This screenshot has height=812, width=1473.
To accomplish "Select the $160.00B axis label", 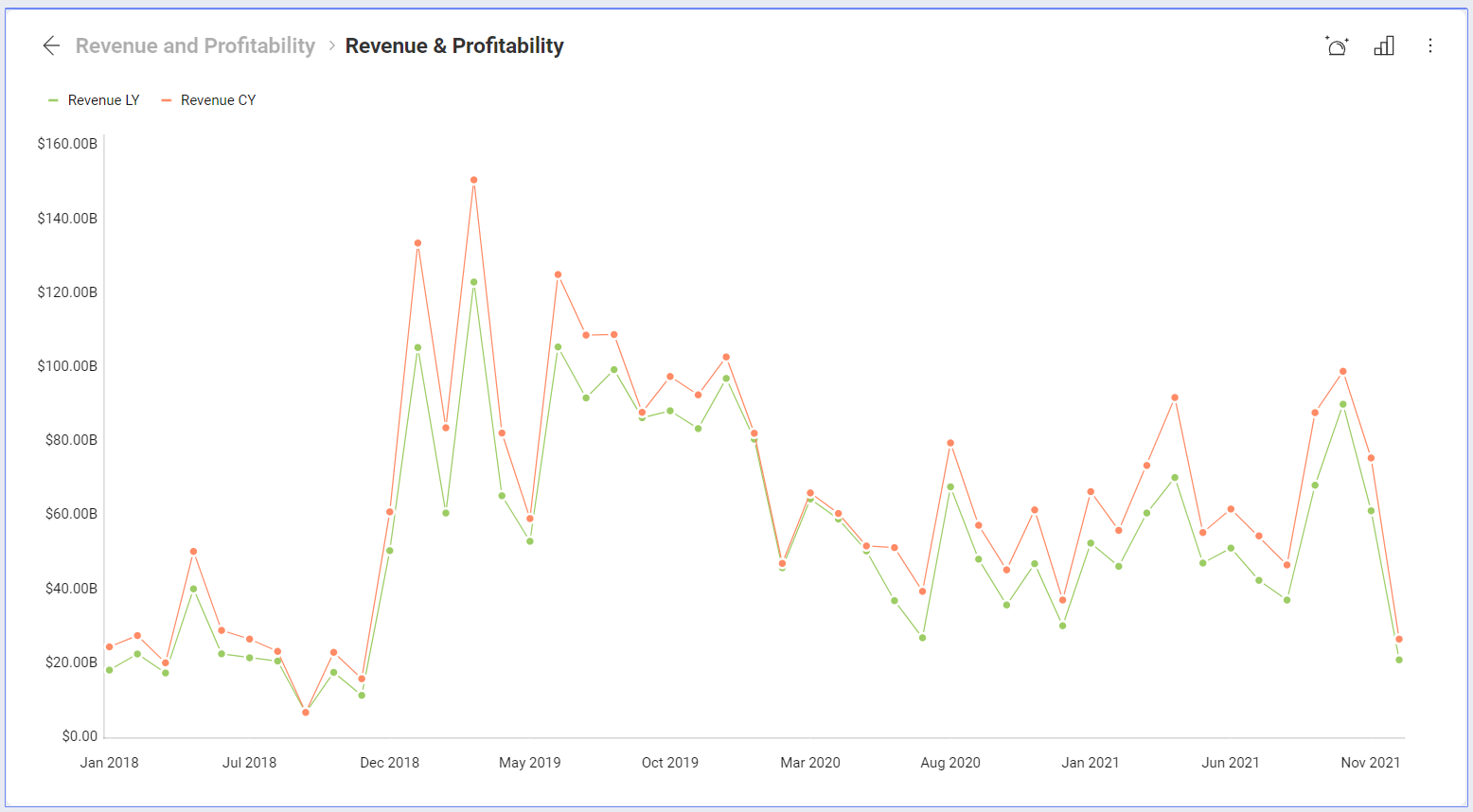I will click(x=67, y=144).
